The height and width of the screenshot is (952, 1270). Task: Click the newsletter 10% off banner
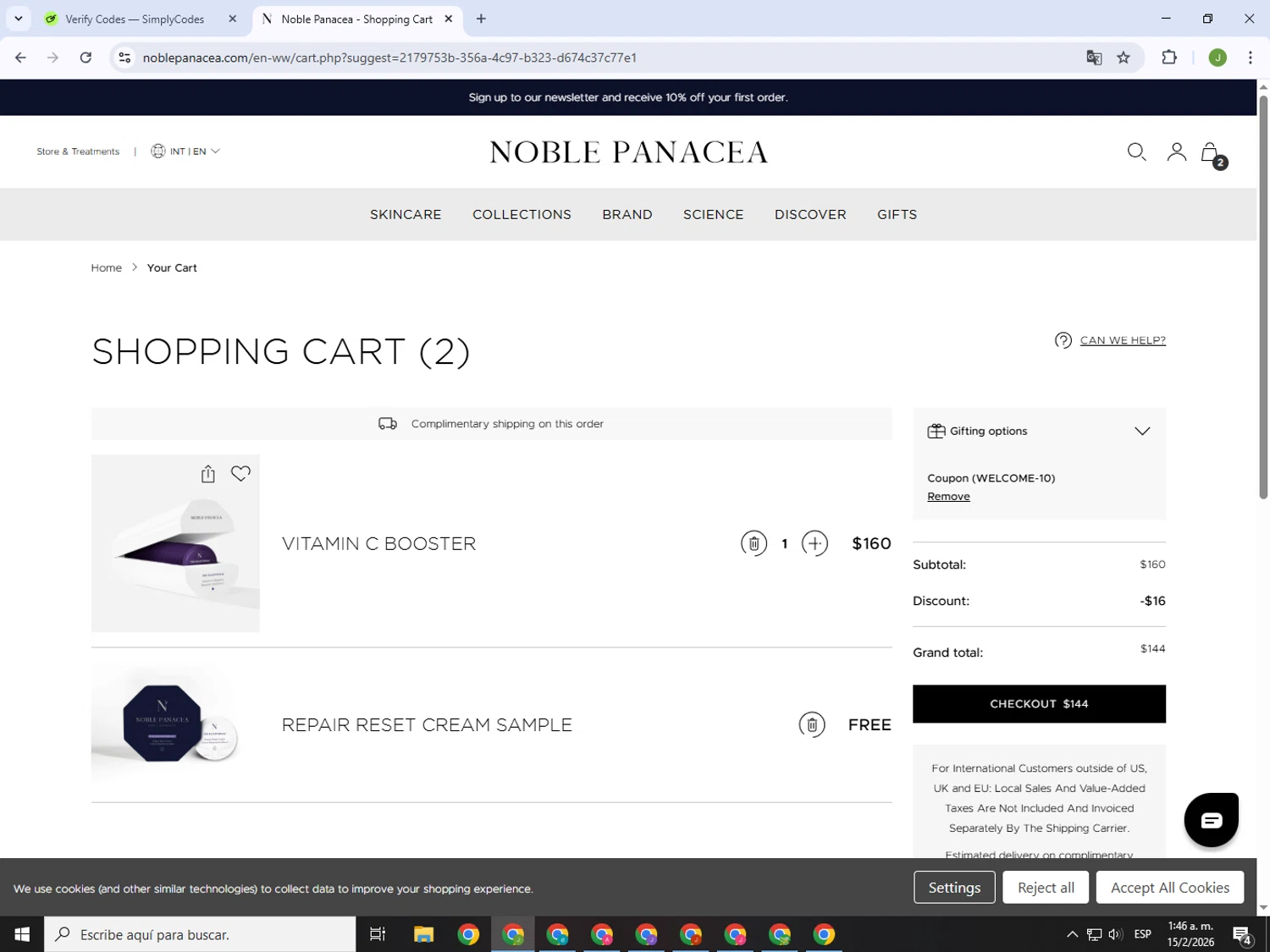628,97
